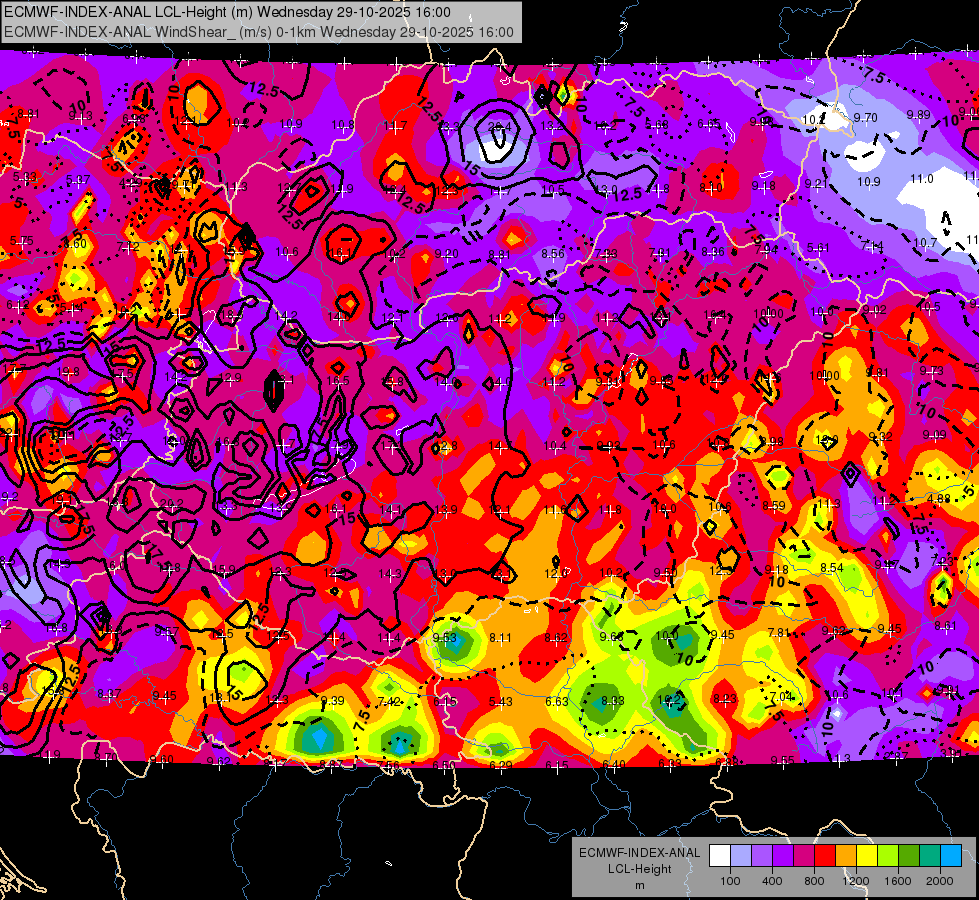Click the '8.56' grid value on map
979x900 pixels.
pyautogui.click(x=553, y=253)
